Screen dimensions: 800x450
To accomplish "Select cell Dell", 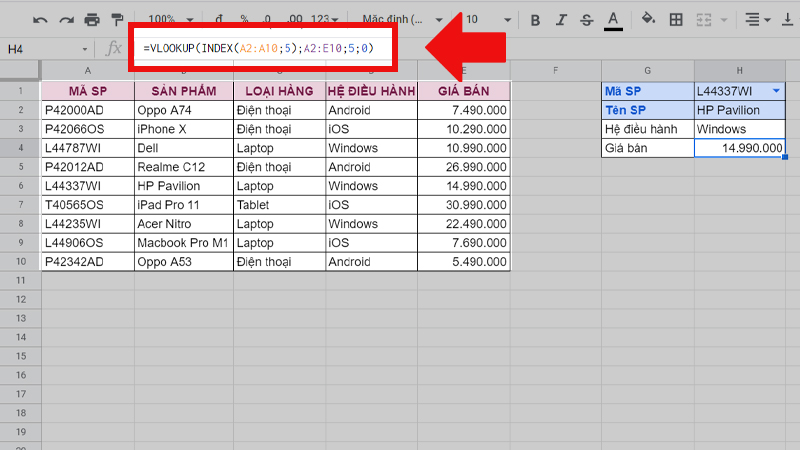I will (184, 148).
